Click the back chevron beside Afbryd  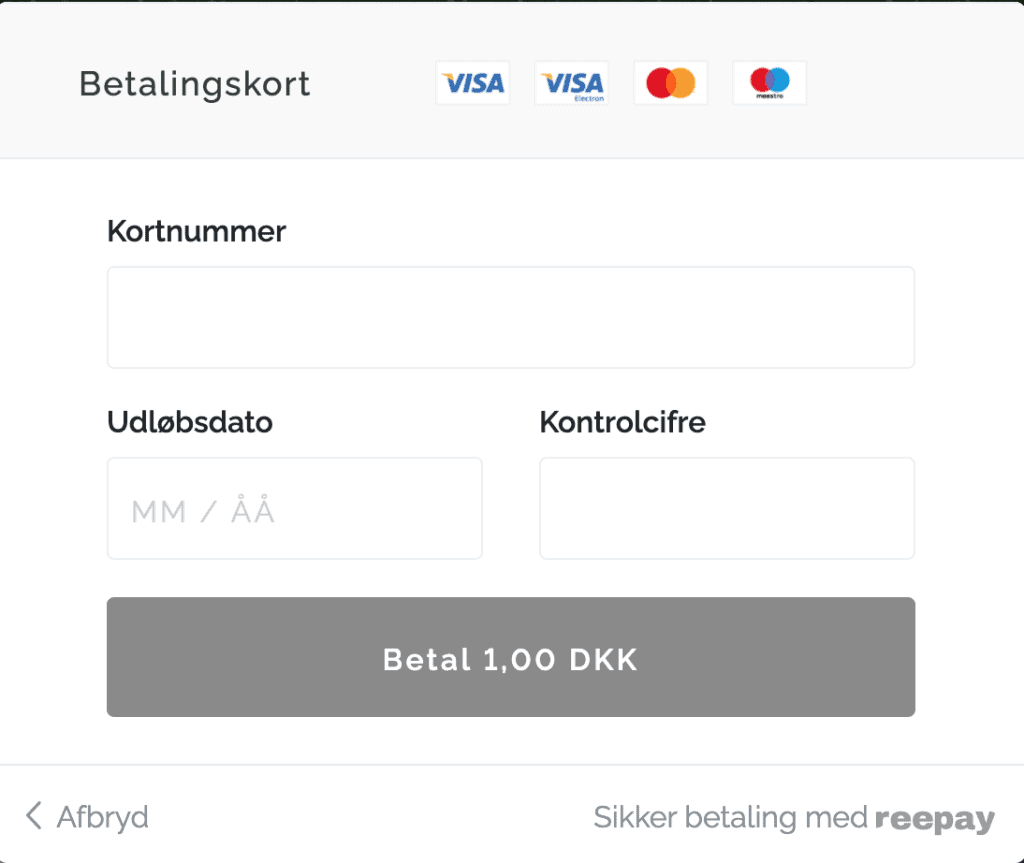tap(34, 816)
